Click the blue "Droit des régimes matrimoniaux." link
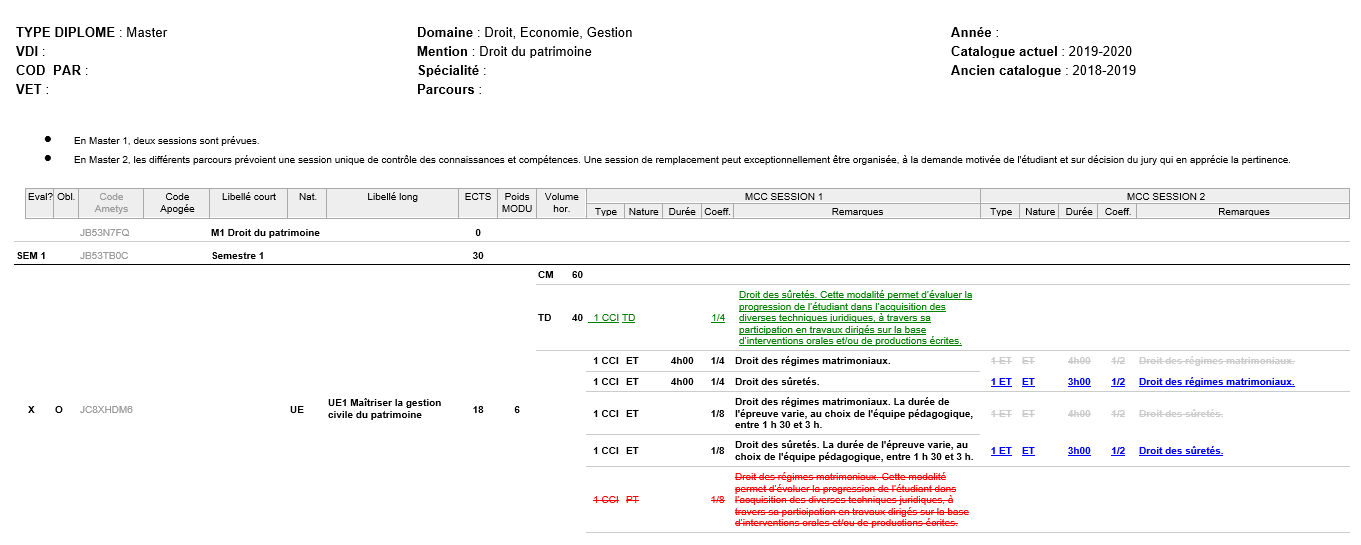The image size is (1361, 545). click(1216, 382)
